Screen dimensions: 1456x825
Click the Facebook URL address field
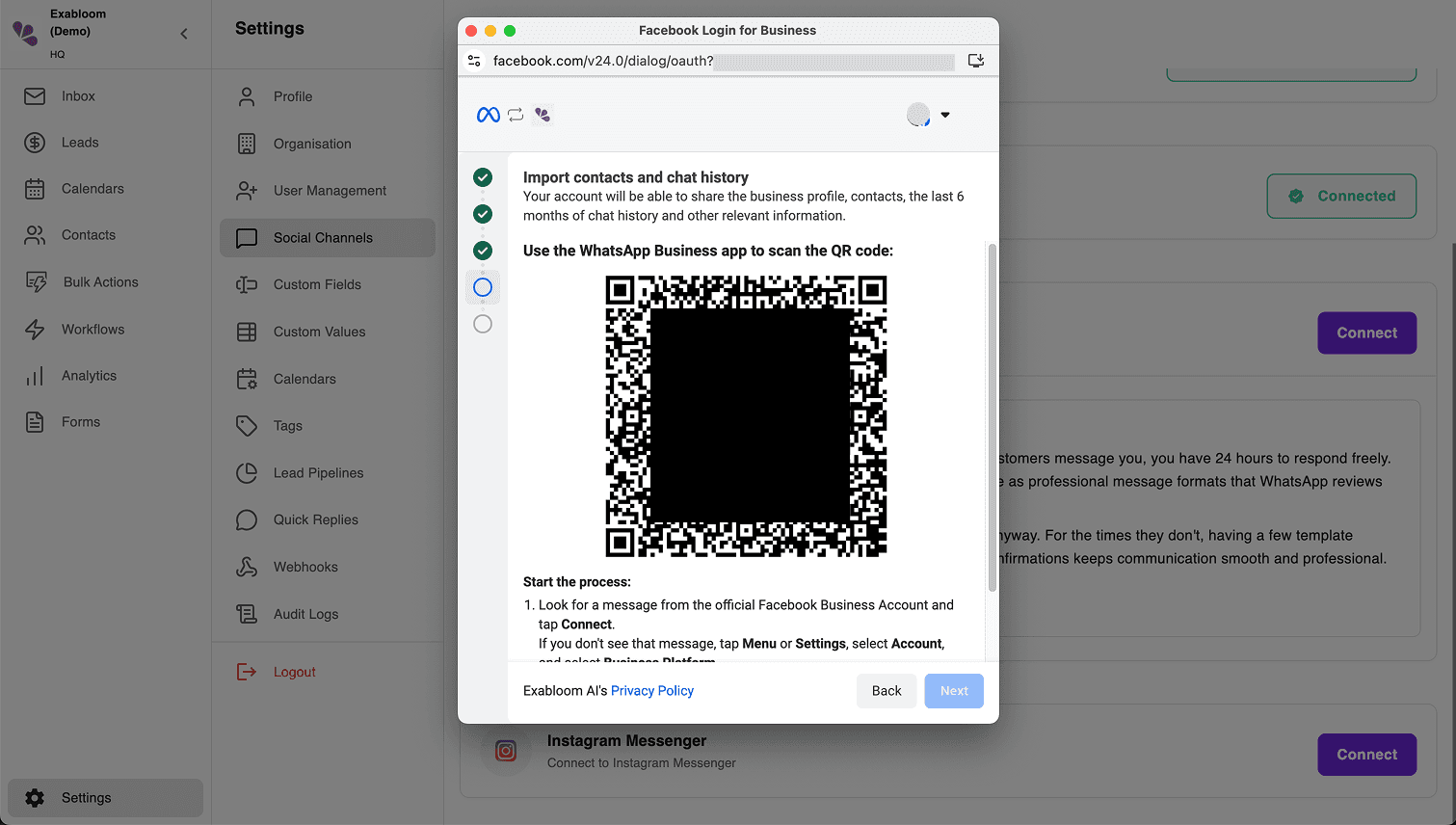click(723, 61)
